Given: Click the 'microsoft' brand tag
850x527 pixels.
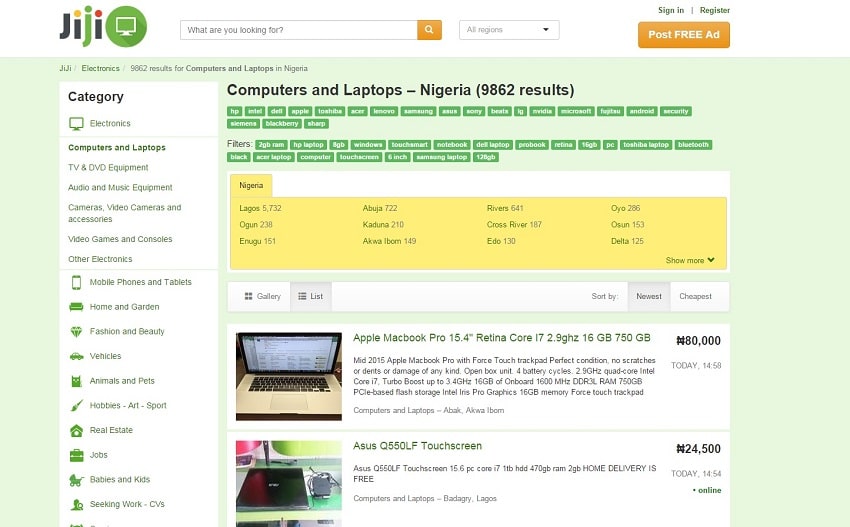Looking at the screenshot, I should [x=576, y=111].
